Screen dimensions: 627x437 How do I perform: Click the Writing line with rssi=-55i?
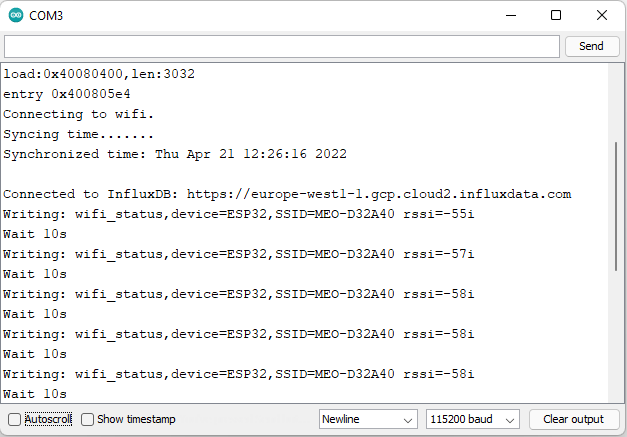click(x=239, y=214)
